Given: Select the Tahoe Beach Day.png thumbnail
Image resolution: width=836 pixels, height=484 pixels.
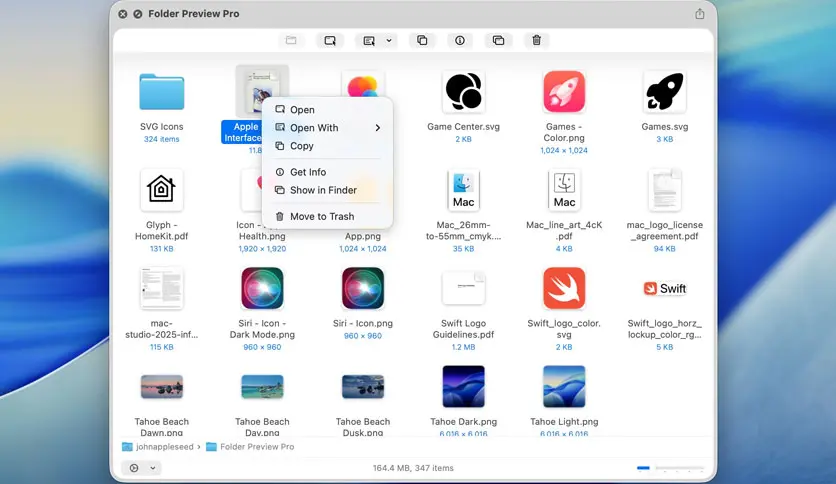Looking at the screenshot, I should pos(262,386).
